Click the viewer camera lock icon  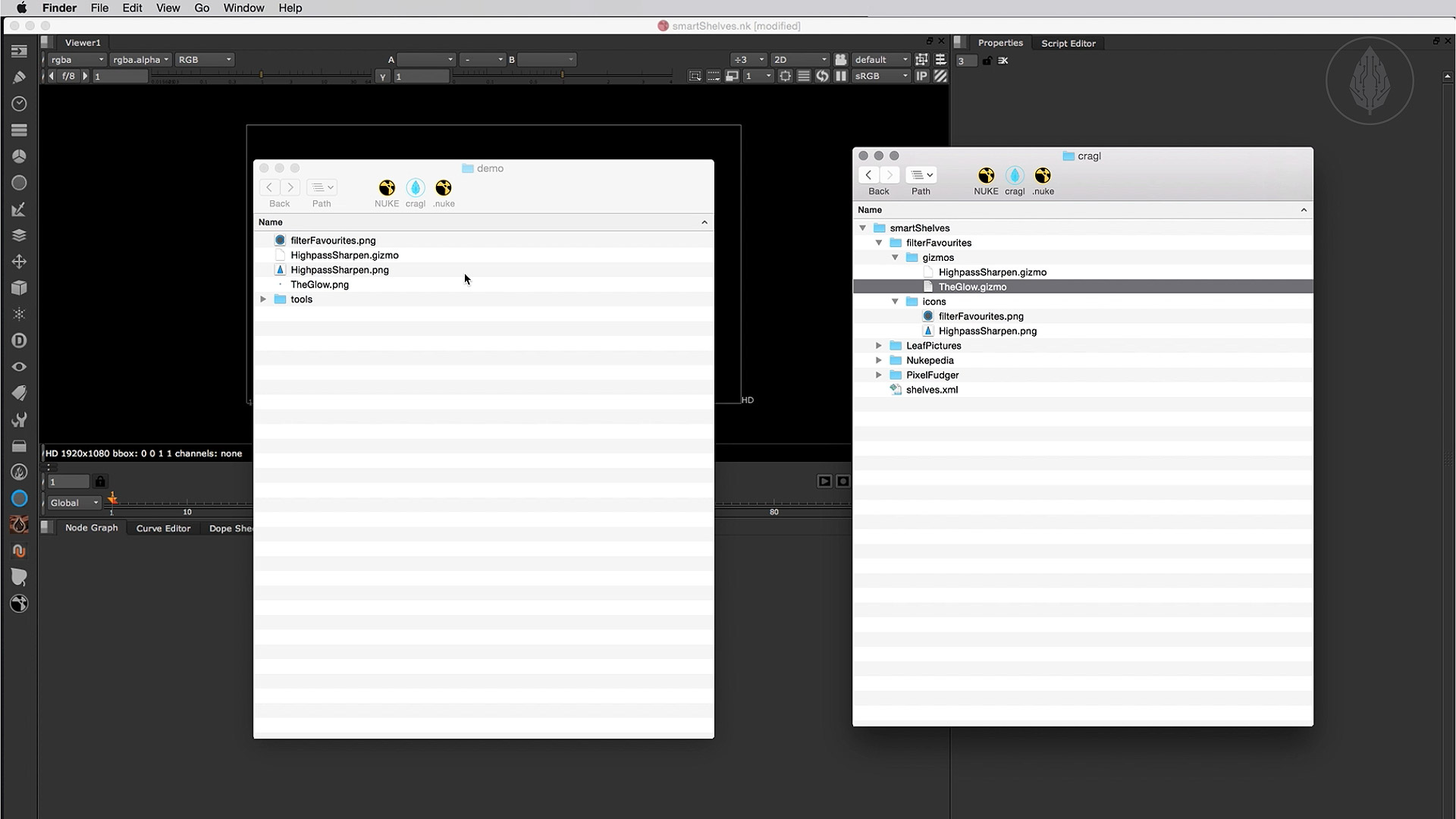[x=840, y=59]
